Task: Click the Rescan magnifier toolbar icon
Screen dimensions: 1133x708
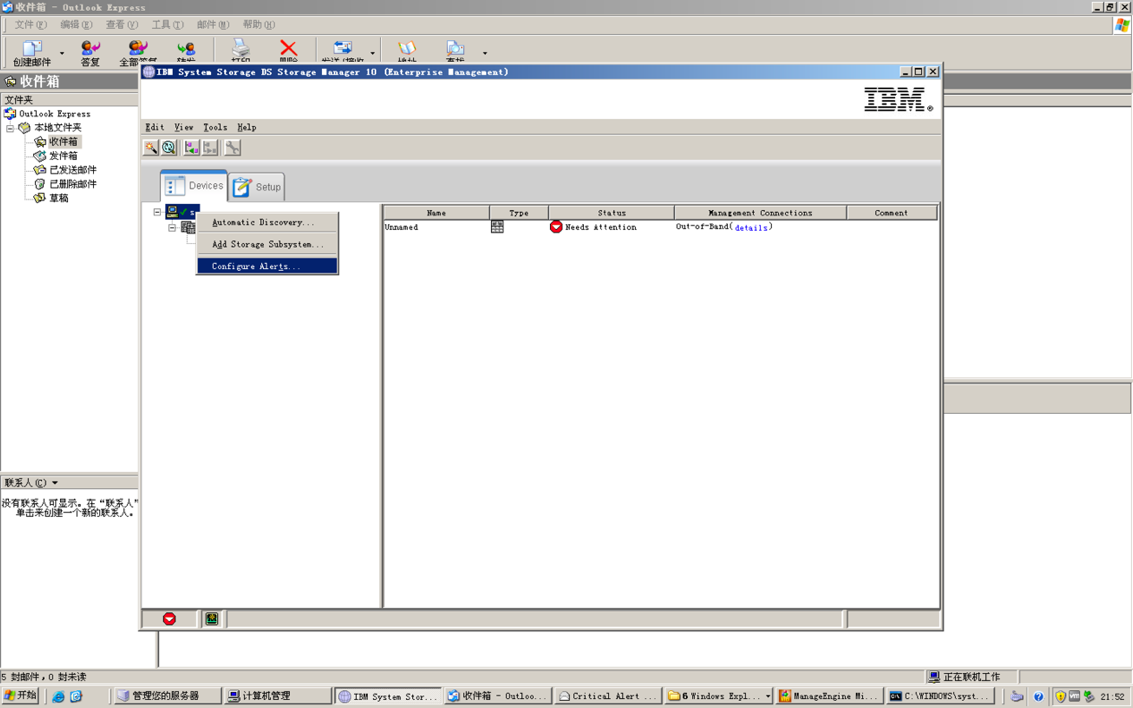Action: click(169, 148)
